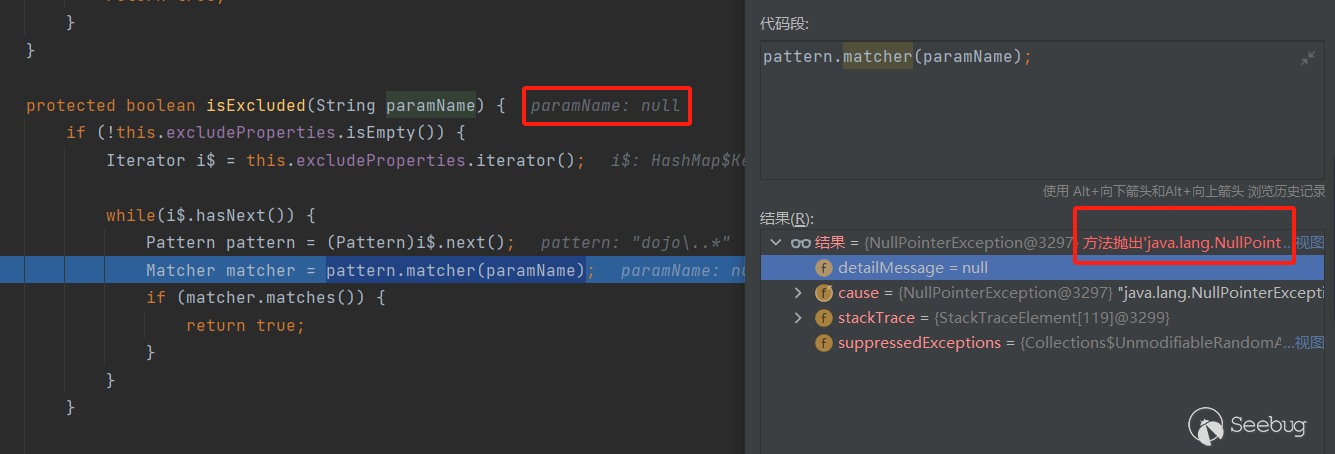Click the field icon beside the cause entry
The image size is (1335, 454).
[x=824, y=293]
